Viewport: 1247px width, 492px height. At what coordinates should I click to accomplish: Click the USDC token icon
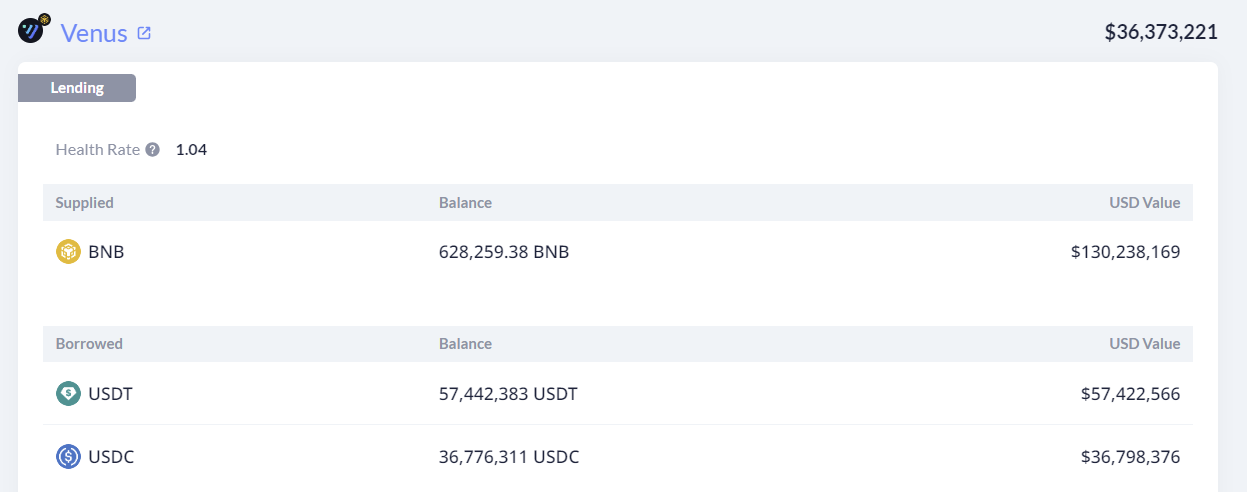pyautogui.click(x=68, y=457)
